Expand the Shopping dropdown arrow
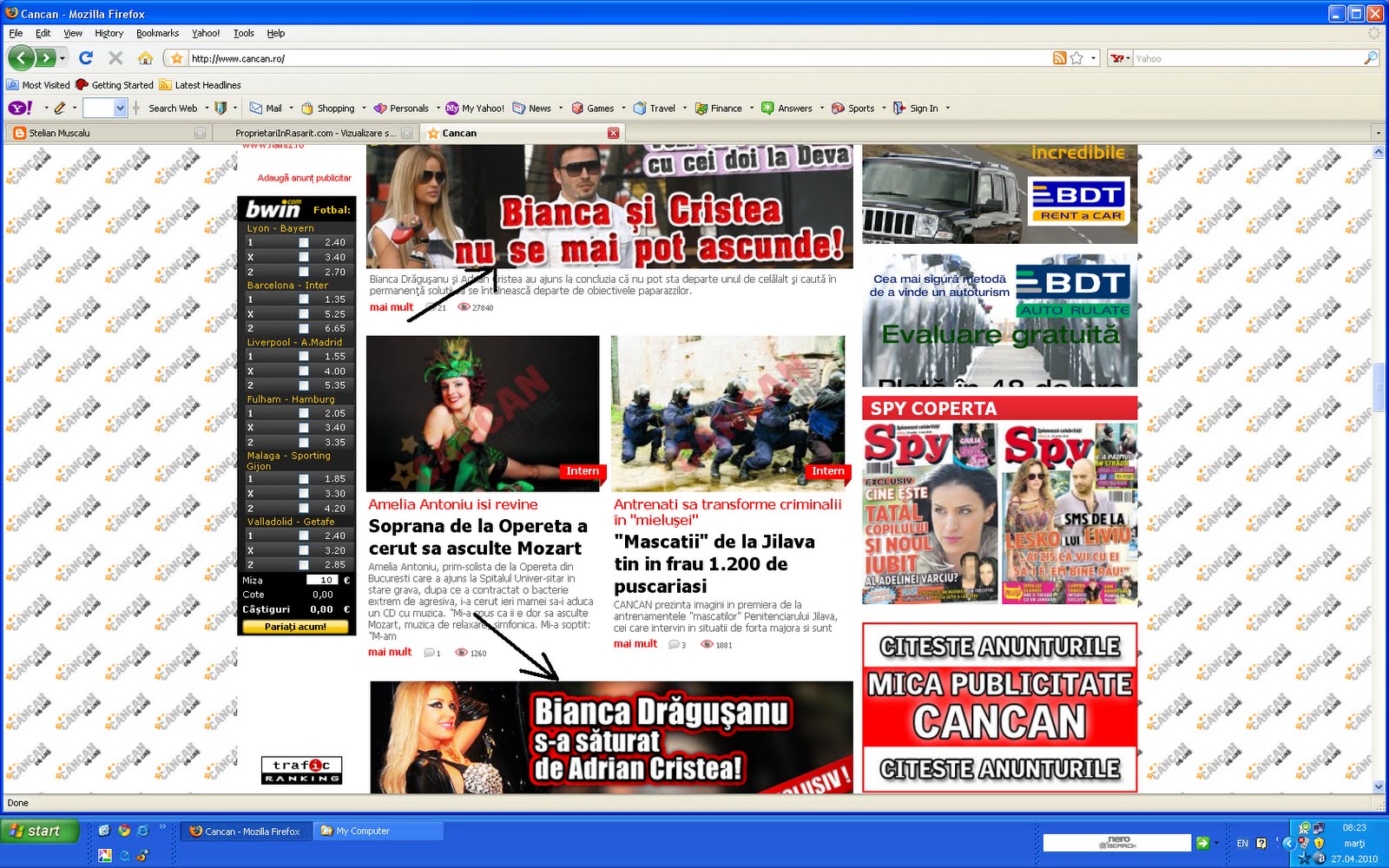Image resolution: width=1389 pixels, height=868 pixels. click(364, 108)
